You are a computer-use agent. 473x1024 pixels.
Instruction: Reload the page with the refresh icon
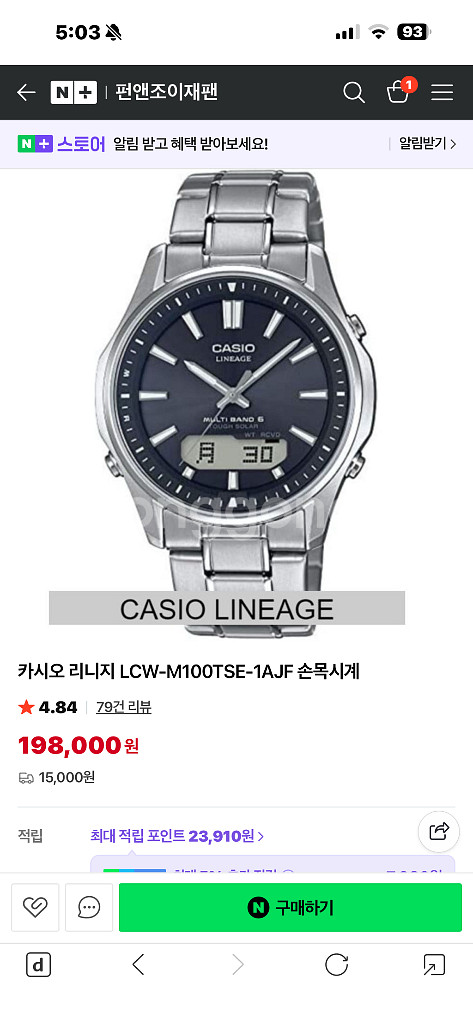pyautogui.click(x=336, y=965)
